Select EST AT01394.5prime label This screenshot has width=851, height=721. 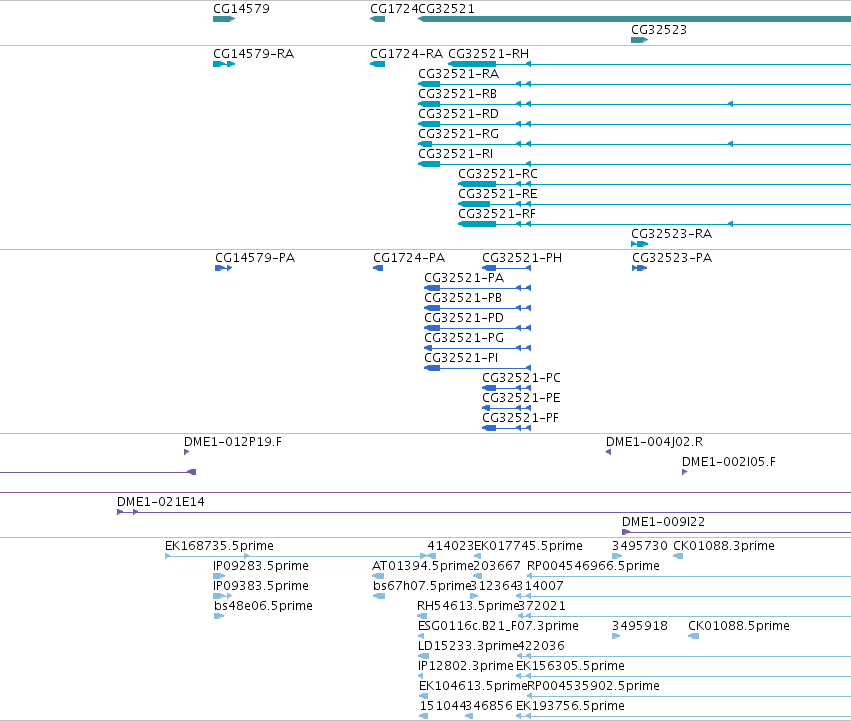point(423,566)
